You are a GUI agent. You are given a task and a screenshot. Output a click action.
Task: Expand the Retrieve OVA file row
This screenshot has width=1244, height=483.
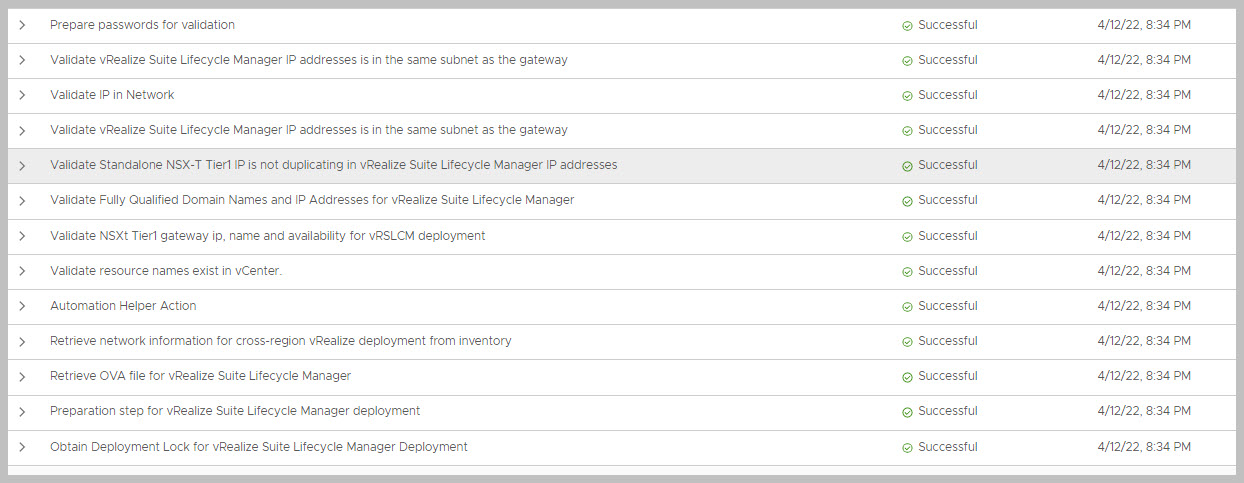click(x=22, y=376)
